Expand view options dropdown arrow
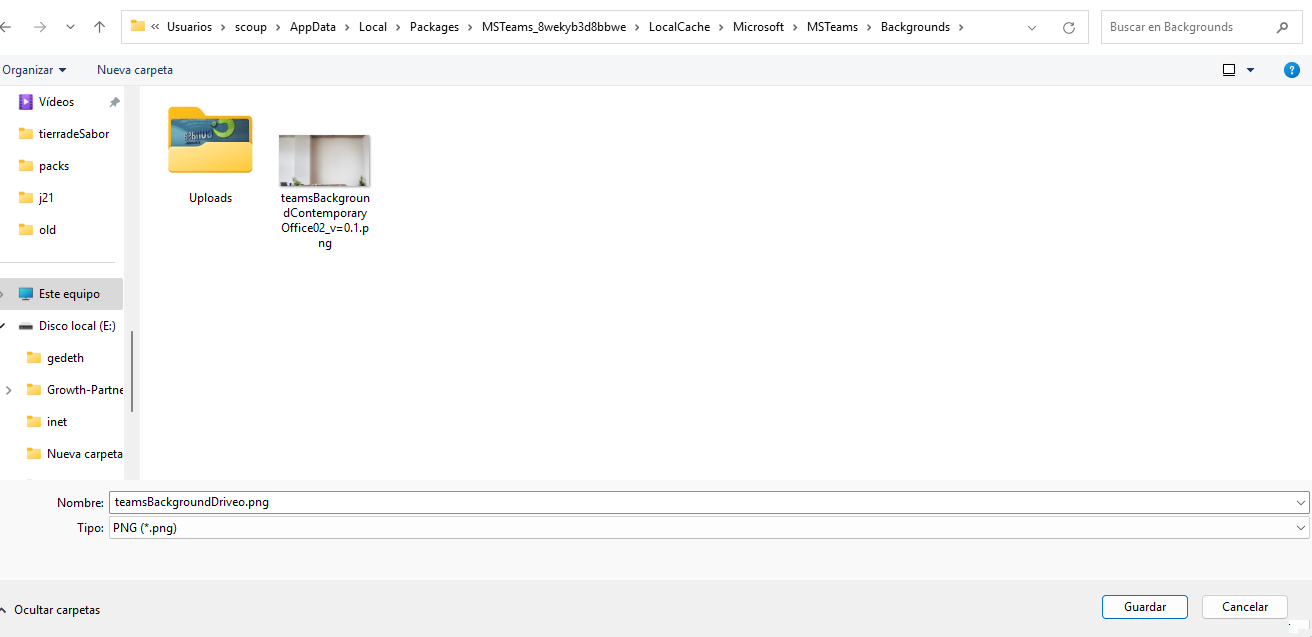 coord(1251,70)
